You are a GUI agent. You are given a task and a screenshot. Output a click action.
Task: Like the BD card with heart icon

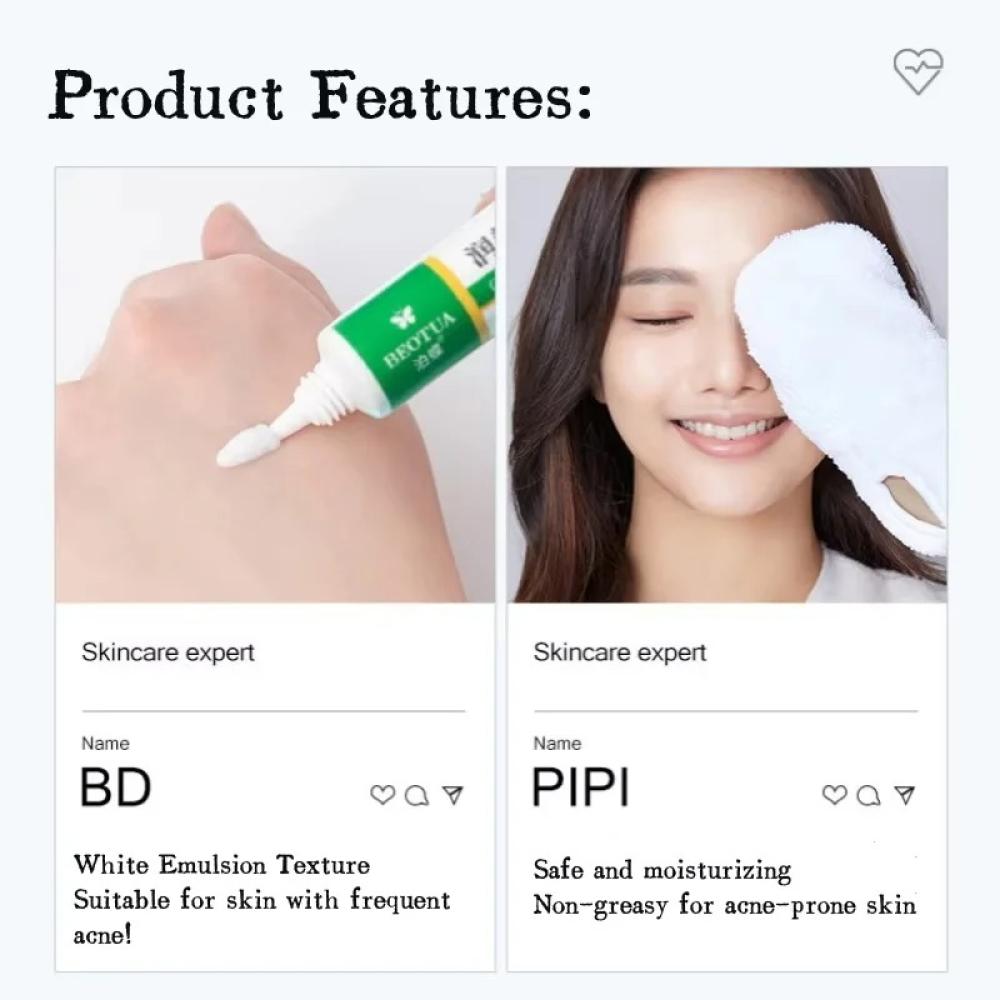(x=383, y=795)
